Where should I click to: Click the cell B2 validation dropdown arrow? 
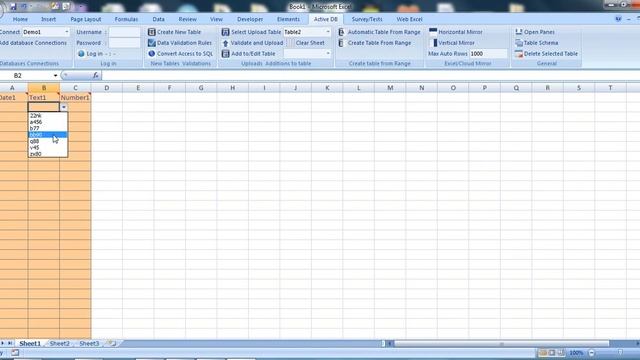[x=64, y=107]
